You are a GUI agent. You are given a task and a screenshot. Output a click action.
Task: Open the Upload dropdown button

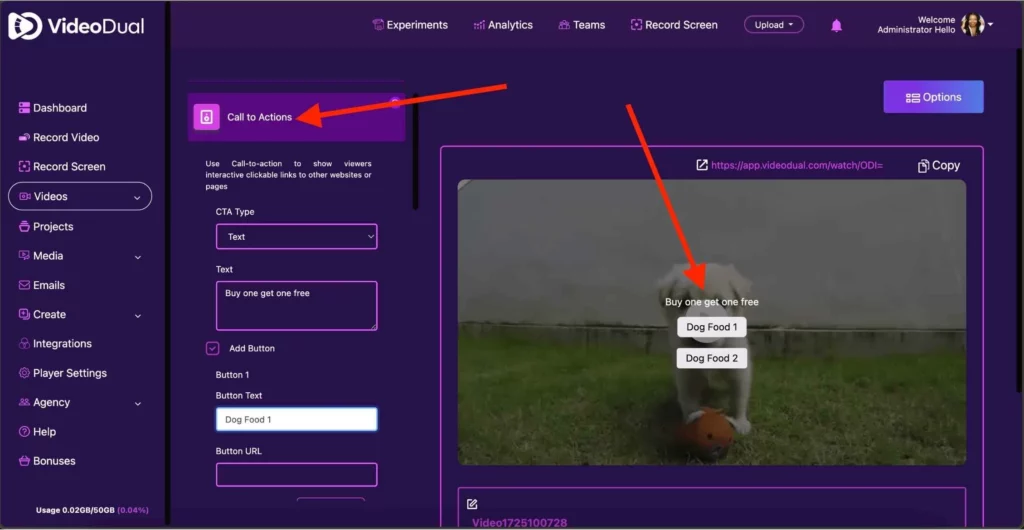coord(773,25)
